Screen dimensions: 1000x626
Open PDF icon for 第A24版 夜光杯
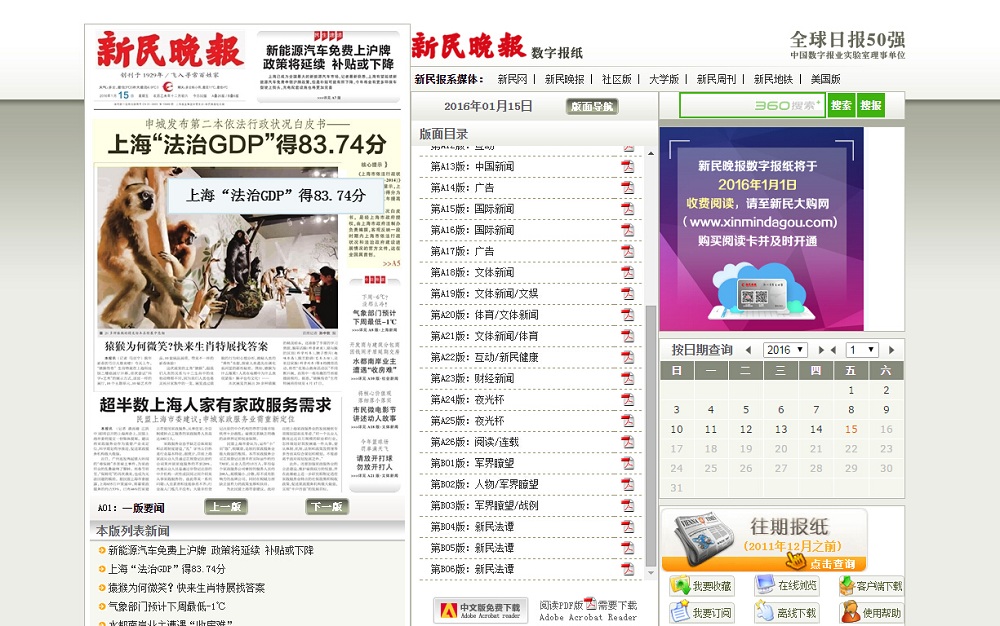point(628,399)
